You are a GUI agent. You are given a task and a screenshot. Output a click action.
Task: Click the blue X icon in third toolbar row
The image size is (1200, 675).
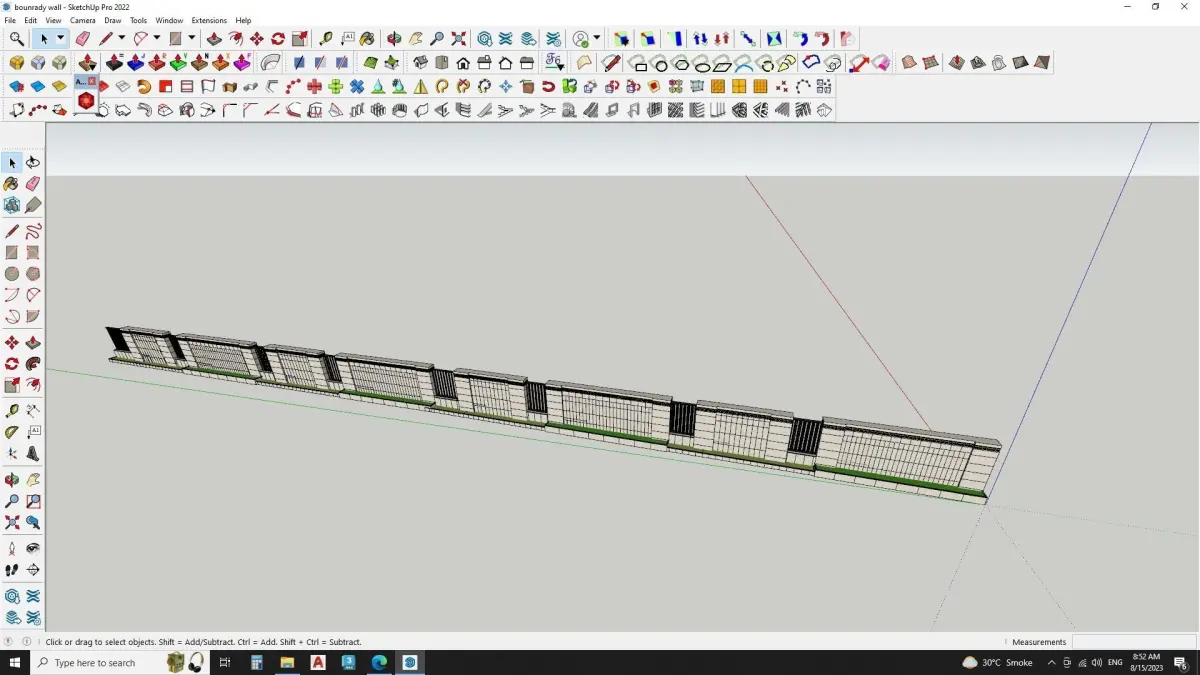point(356,87)
